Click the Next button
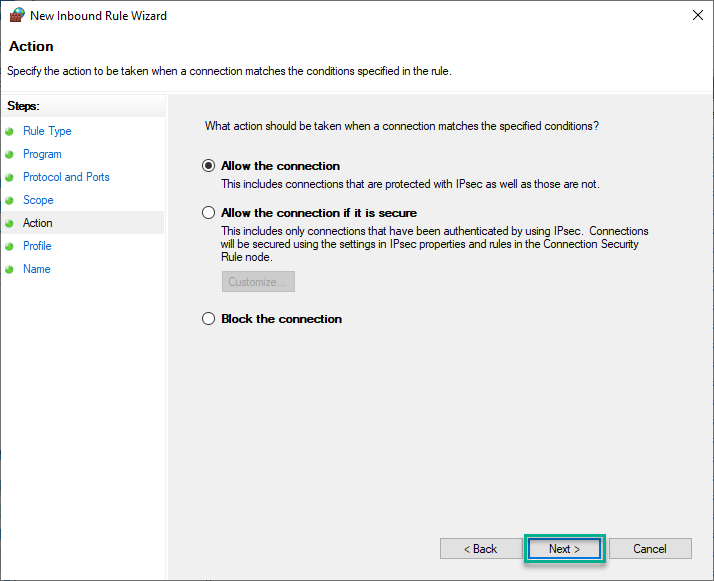Screen dimensions: 714x581 (x=564, y=549)
